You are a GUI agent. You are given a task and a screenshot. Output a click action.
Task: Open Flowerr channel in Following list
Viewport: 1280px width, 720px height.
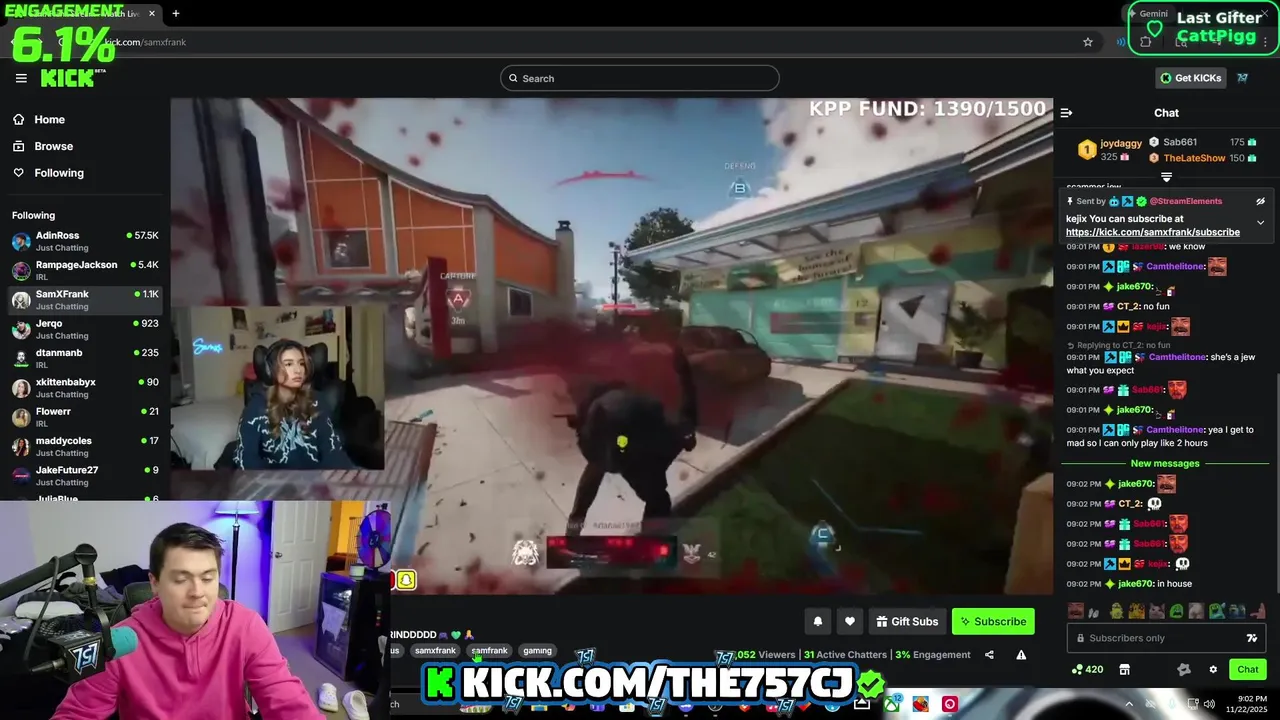pyautogui.click(x=85, y=416)
